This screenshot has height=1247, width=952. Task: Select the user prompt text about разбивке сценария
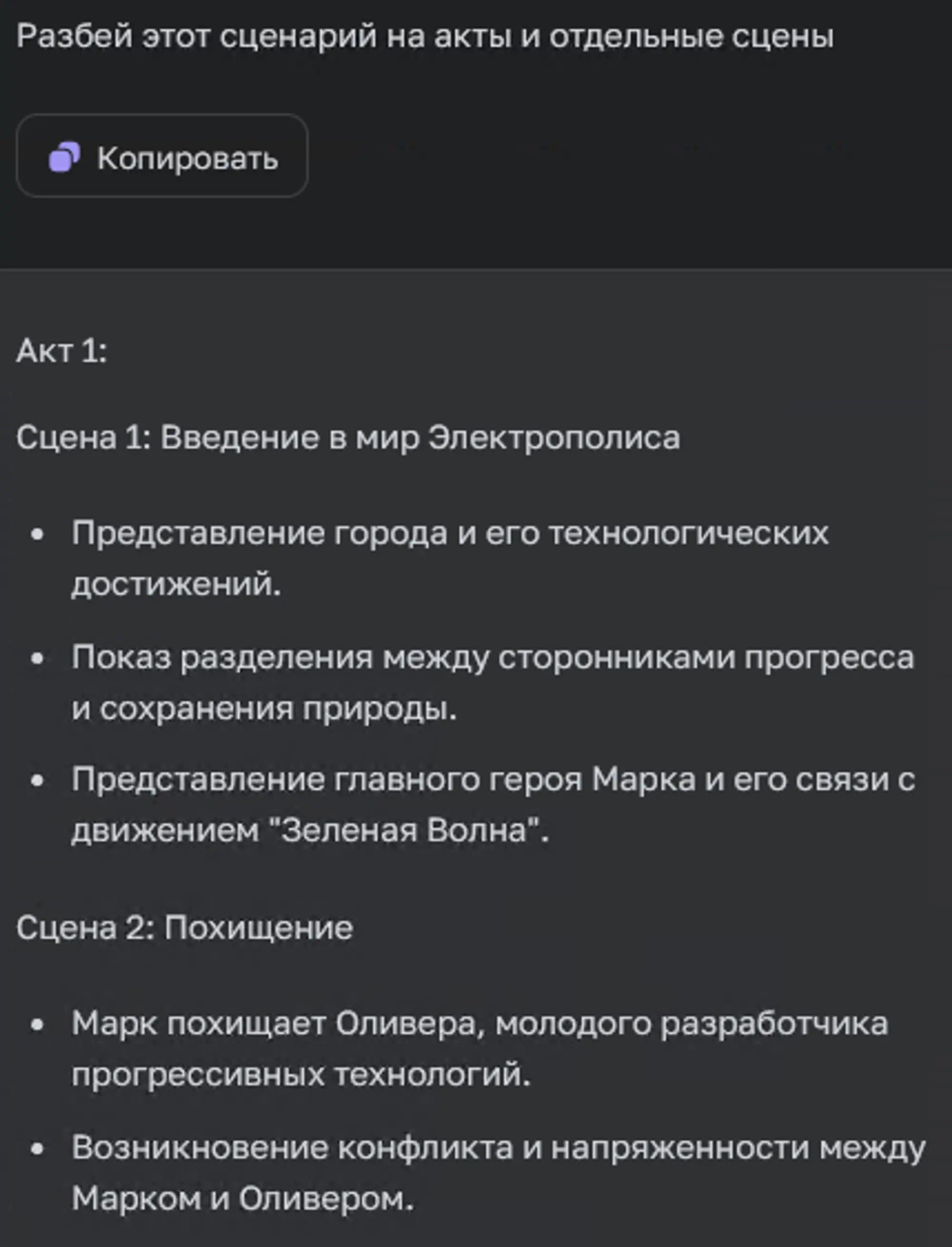click(x=423, y=37)
